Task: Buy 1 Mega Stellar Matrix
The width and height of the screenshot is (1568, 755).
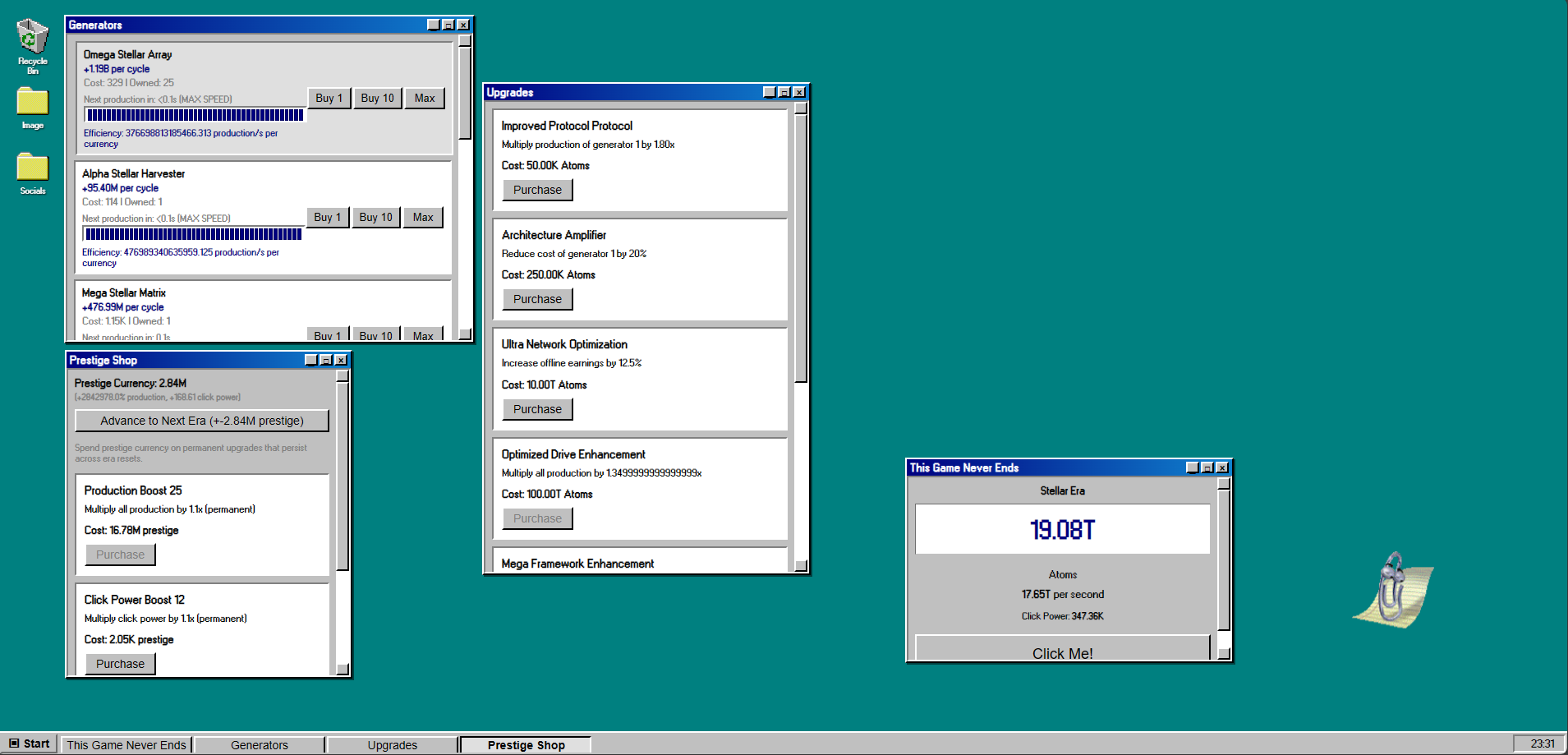Action: click(328, 334)
